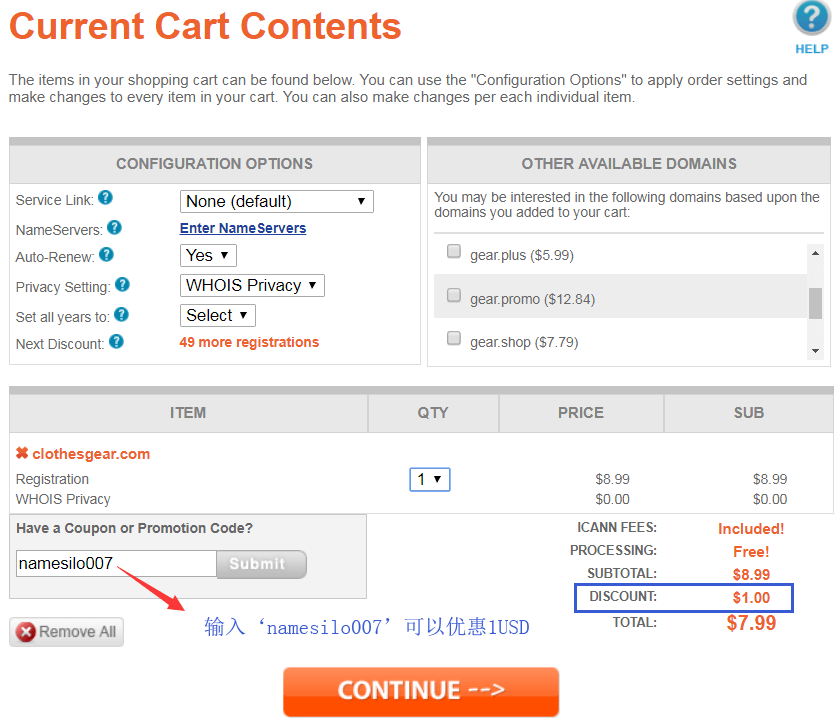Check the gear.plus domain checkbox
This screenshot has height=722, width=836.
tap(454, 251)
